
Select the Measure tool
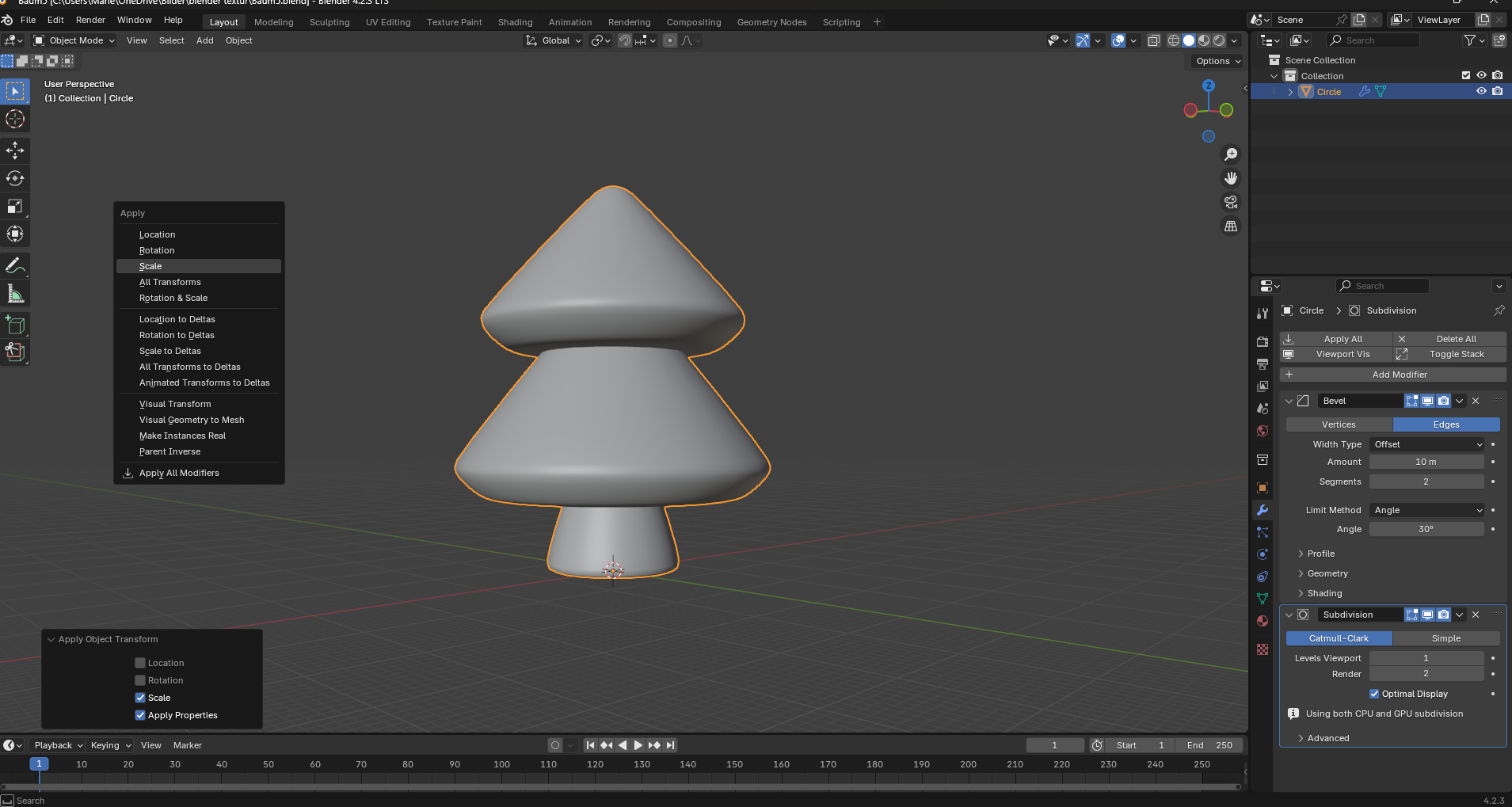[15, 294]
